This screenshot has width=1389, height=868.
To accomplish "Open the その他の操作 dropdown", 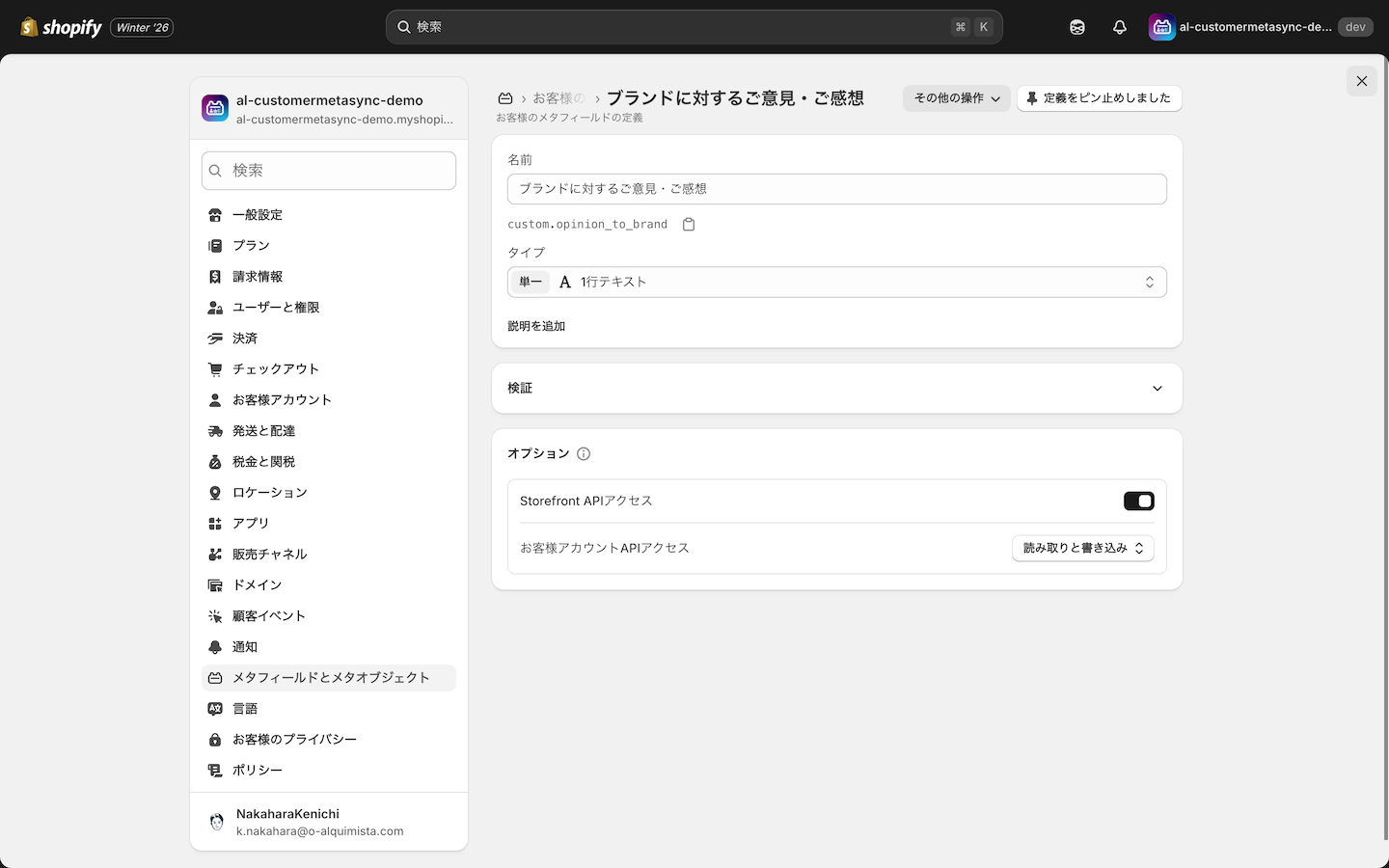I will (x=956, y=98).
